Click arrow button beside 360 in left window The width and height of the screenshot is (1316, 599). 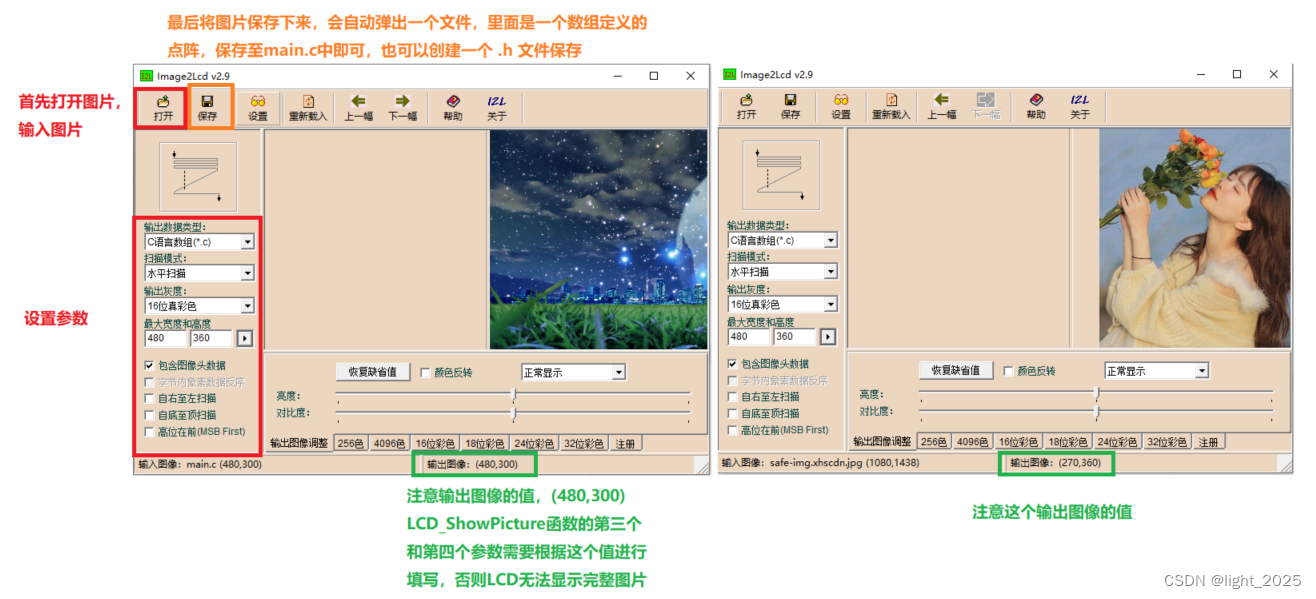243,339
